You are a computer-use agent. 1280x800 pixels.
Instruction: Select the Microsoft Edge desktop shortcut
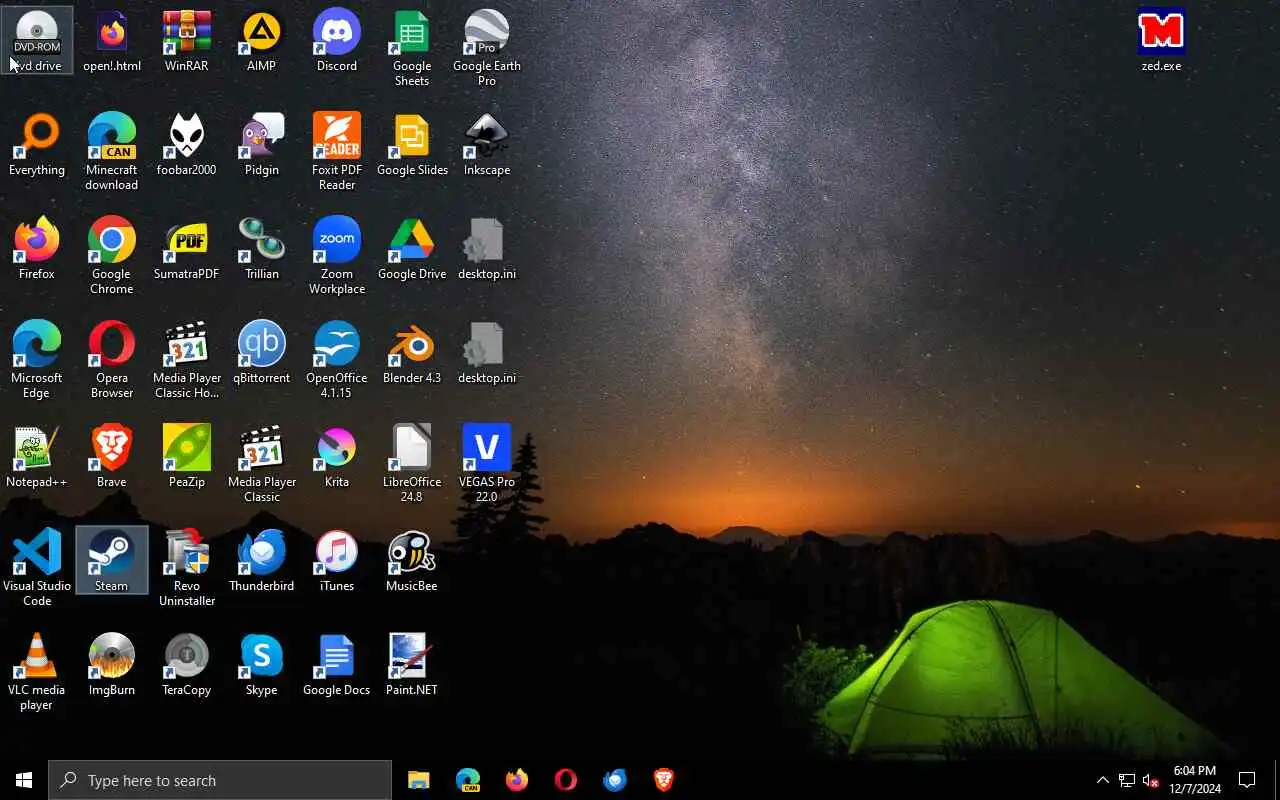(37, 360)
